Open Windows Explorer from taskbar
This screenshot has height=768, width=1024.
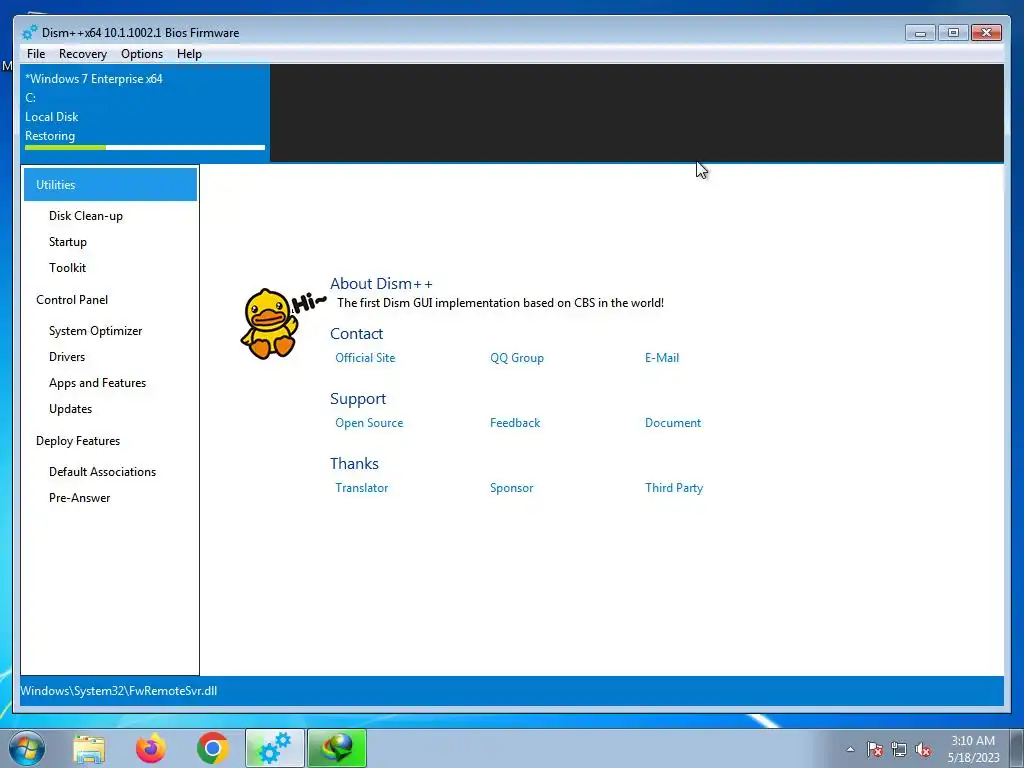[x=89, y=748]
